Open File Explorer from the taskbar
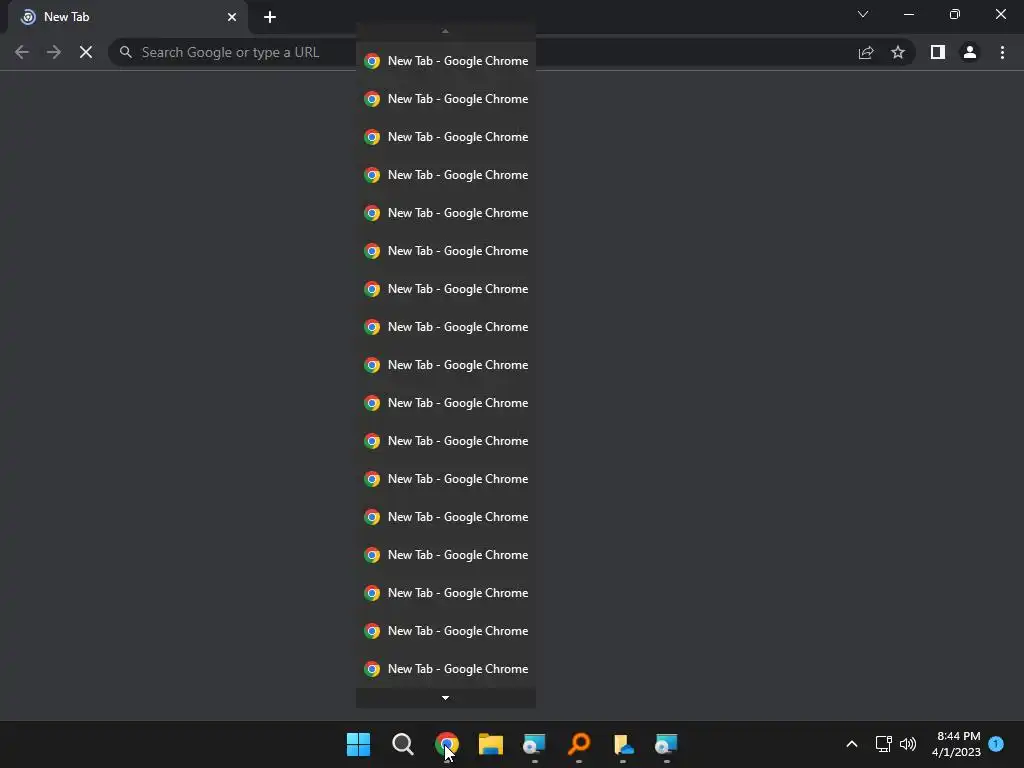 [490, 744]
